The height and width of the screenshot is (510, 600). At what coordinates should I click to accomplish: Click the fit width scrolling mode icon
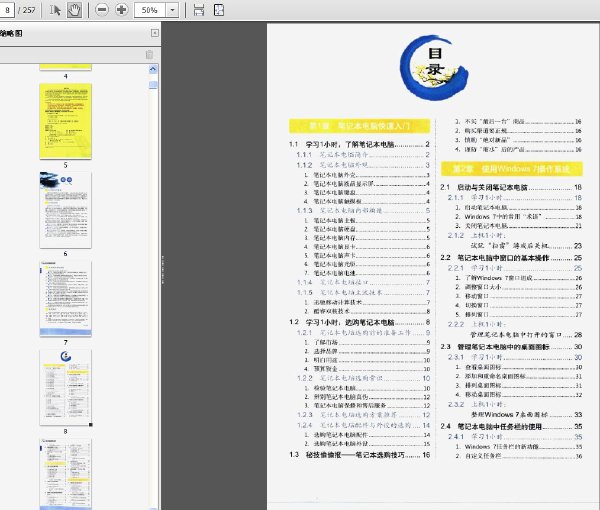pyautogui.click(x=199, y=10)
